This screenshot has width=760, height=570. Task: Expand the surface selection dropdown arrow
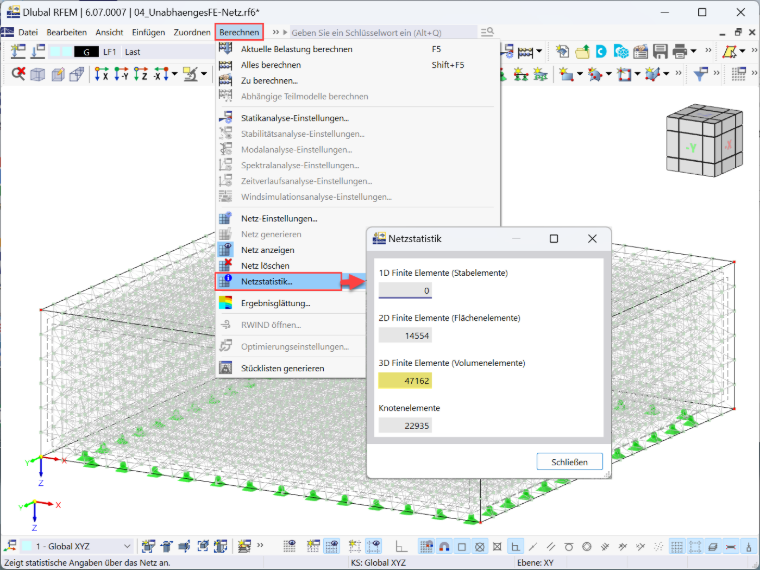tap(742, 51)
